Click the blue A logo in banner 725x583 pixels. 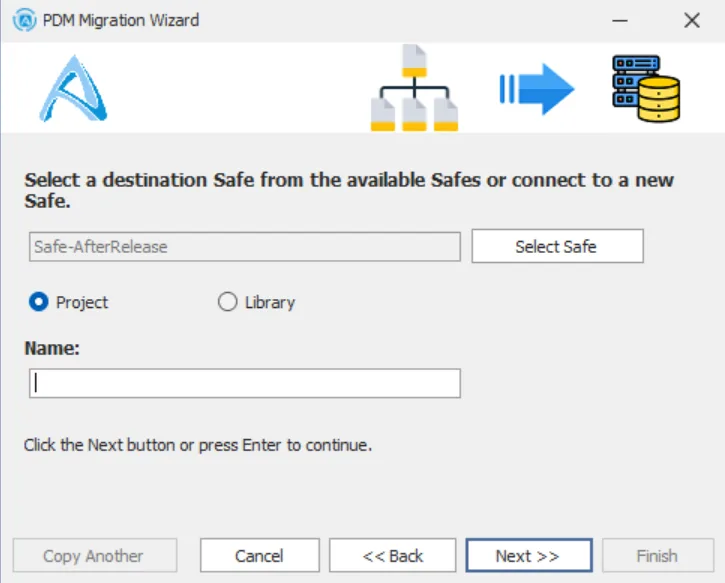coord(73,89)
